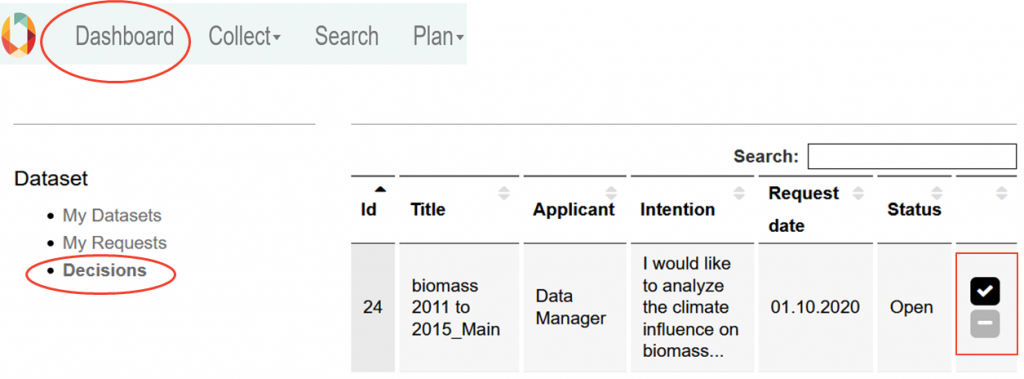Open My Datasets link

click(112, 215)
